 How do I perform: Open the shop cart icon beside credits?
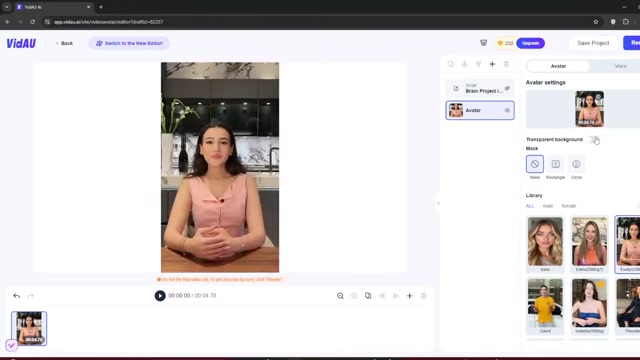[x=483, y=43]
